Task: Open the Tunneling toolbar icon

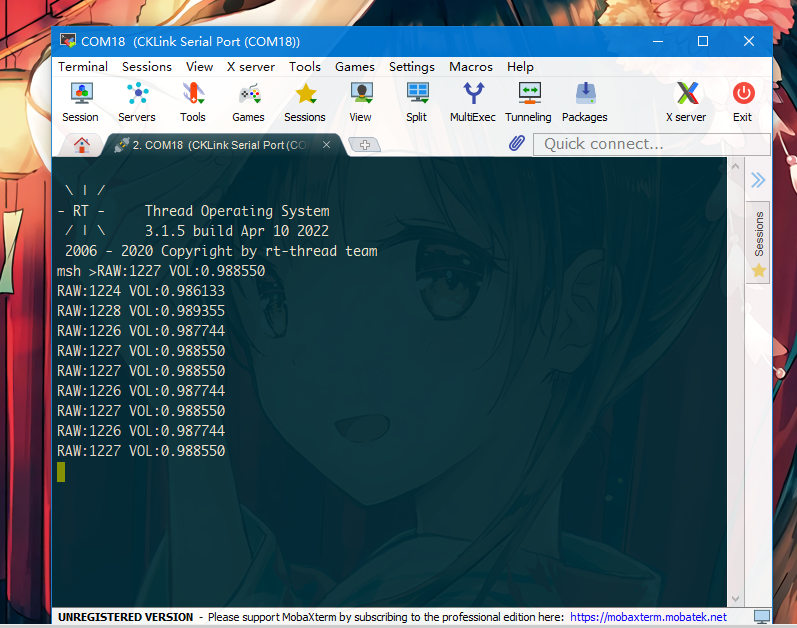Action: (529, 102)
